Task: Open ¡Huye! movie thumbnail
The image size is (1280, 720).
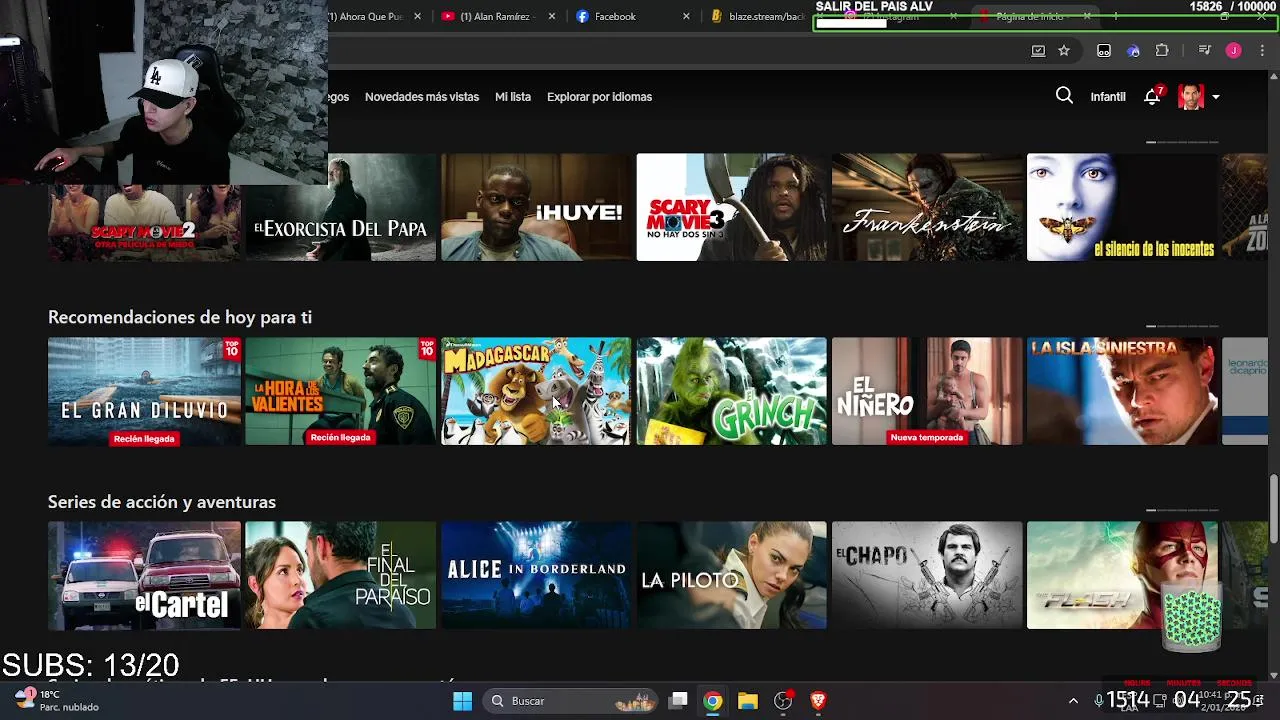Action: click(536, 207)
